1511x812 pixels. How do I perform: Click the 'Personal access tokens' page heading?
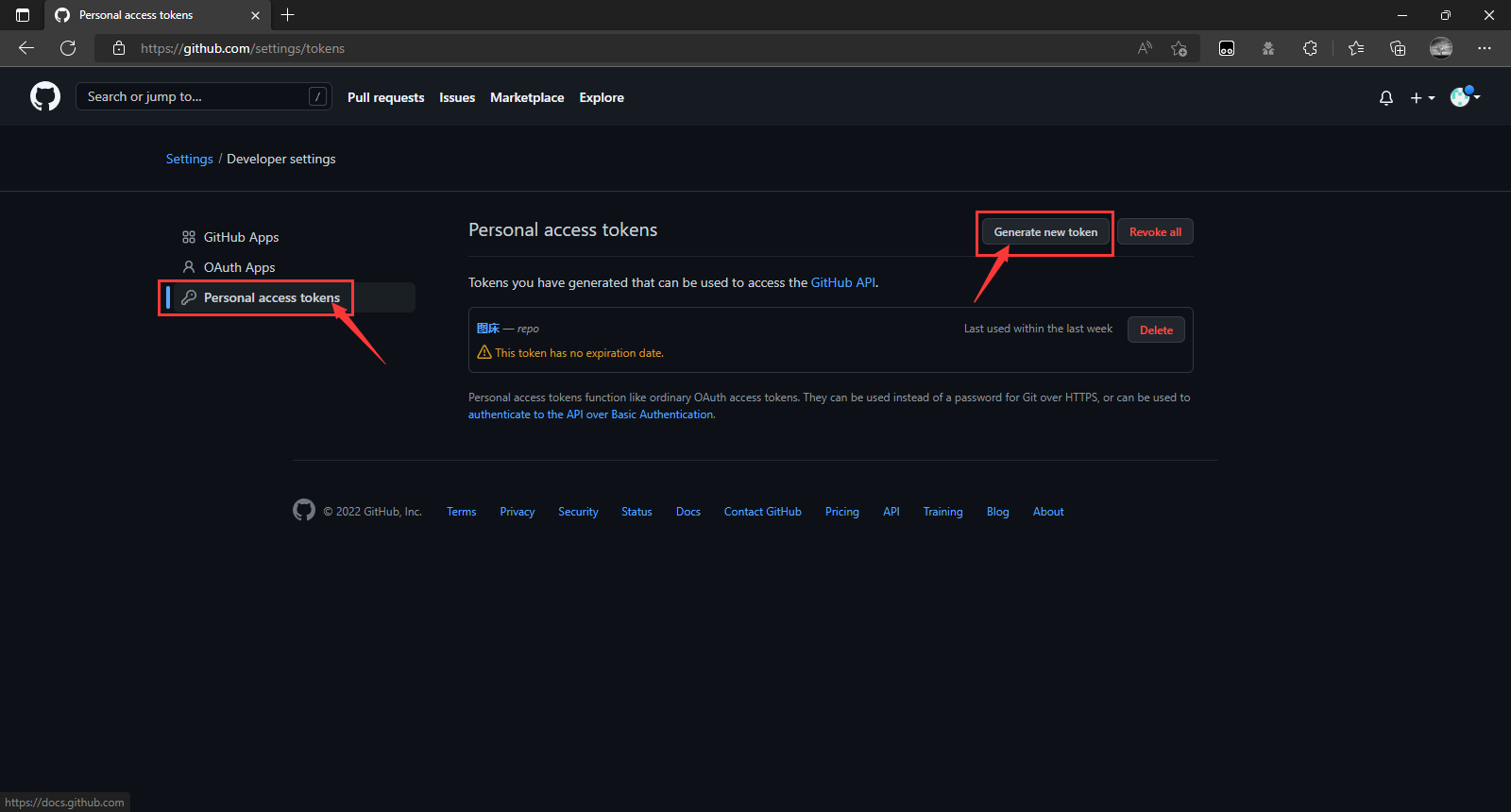[563, 229]
